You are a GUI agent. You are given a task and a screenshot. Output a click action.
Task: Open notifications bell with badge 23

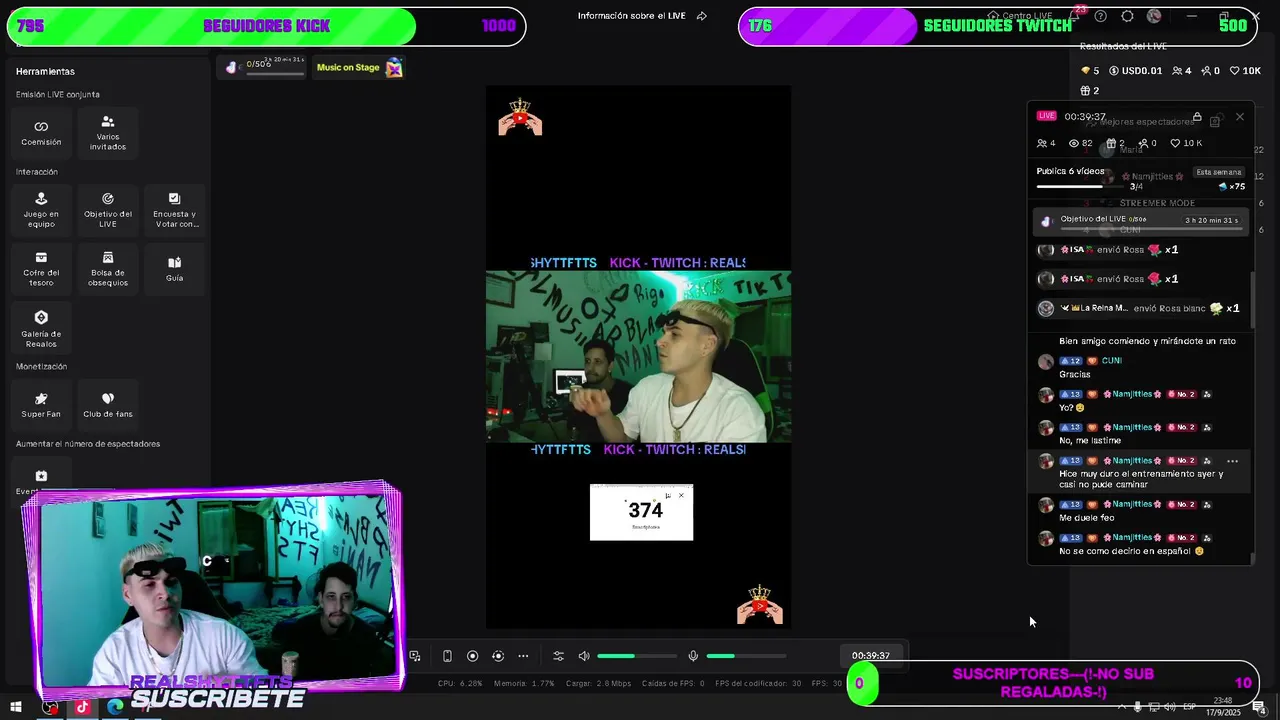(x=1076, y=16)
